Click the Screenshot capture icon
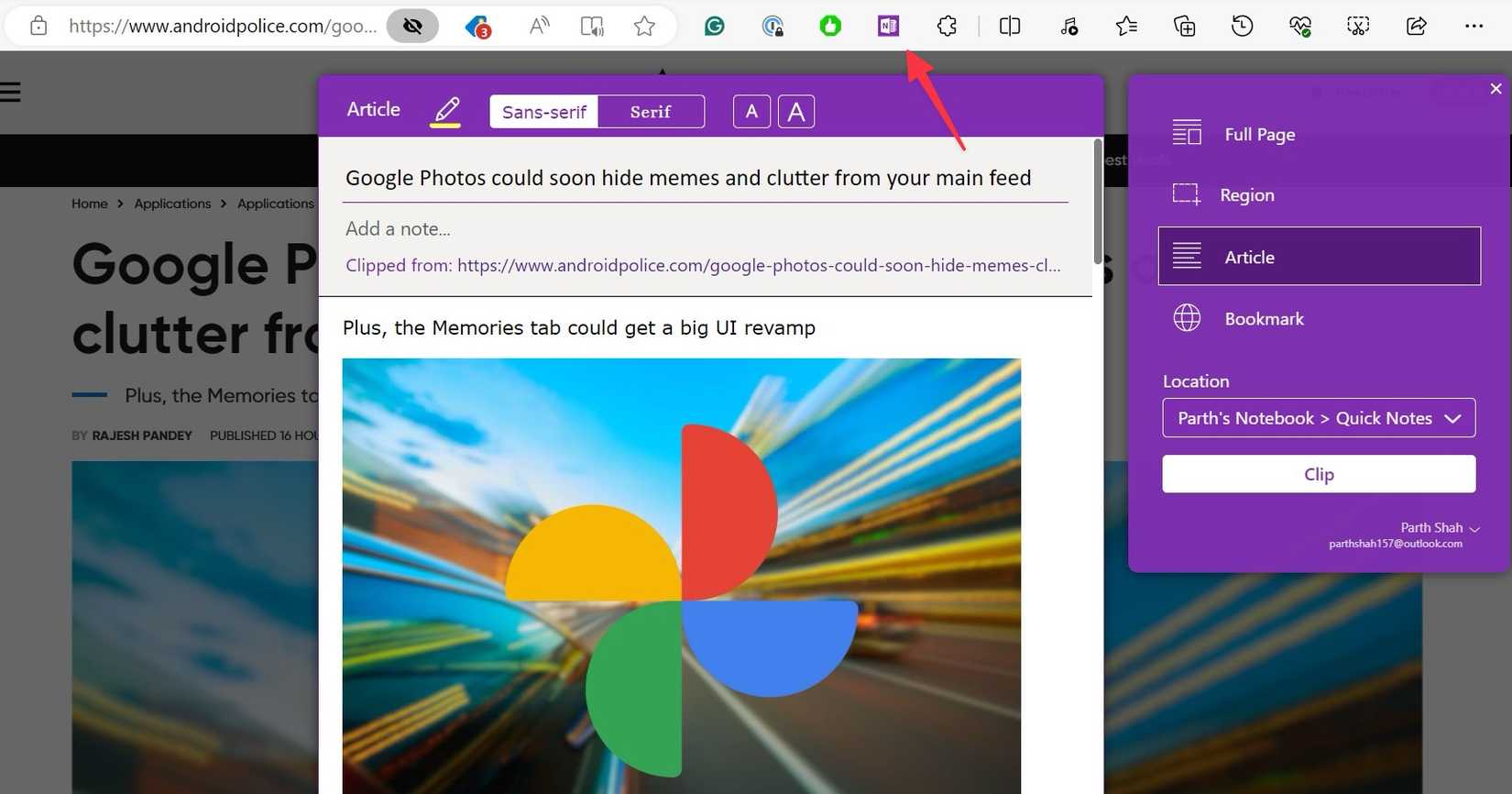Image resolution: width=1512 pixels, height=794 pixels. pyautogui.click(x=1358, y=27)
